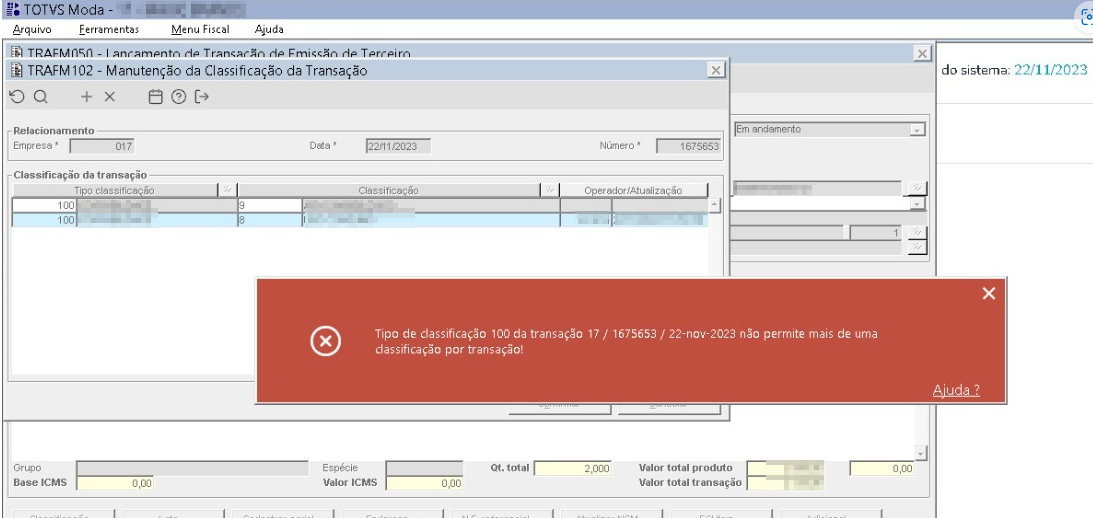Select the Tipo classificação column header
The image size is (1093, 518).
coord(115,190)
